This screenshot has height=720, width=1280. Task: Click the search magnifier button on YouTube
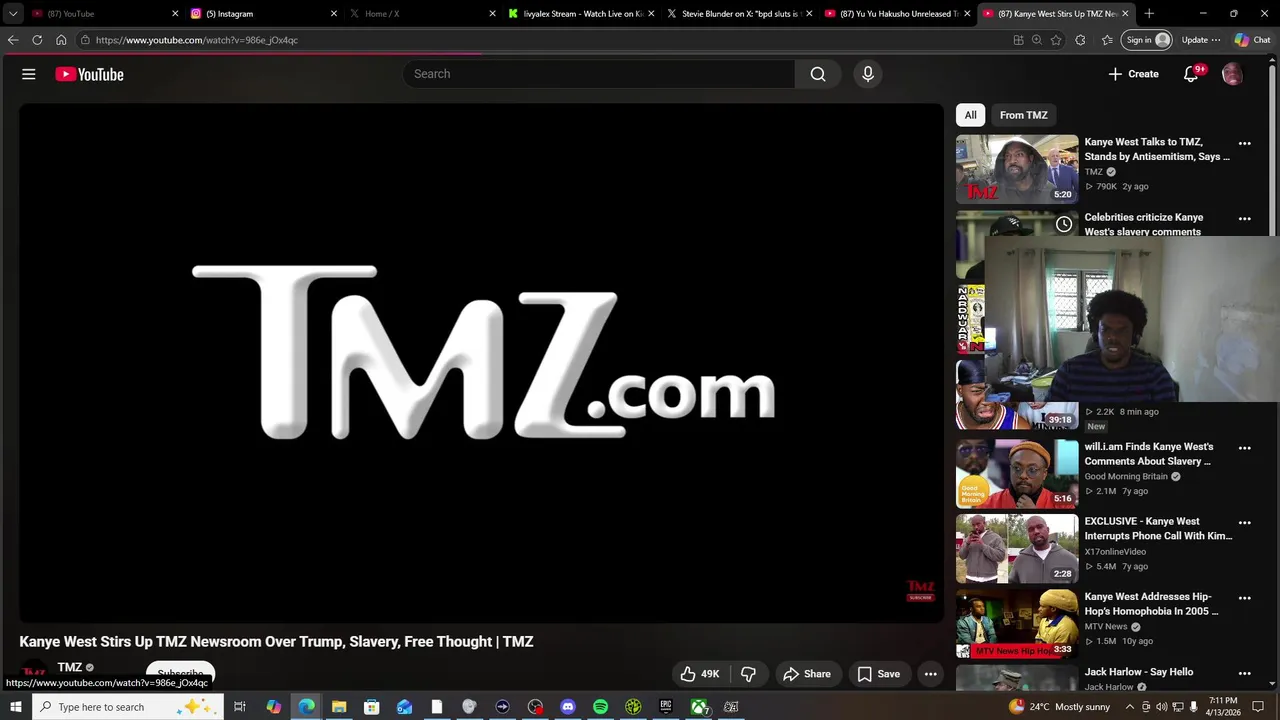818,74
